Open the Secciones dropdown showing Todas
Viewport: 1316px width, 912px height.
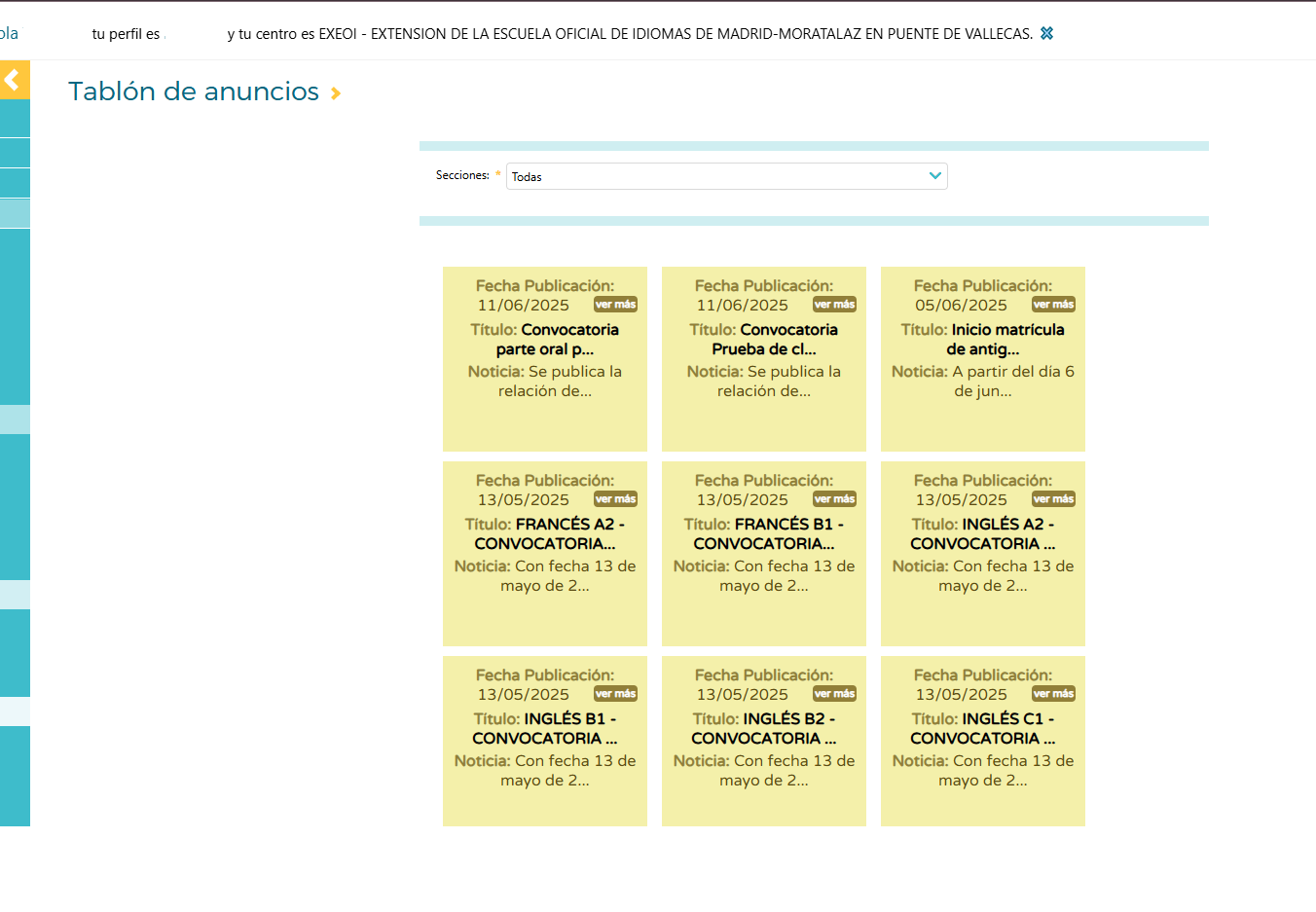[x=726, y=176]
